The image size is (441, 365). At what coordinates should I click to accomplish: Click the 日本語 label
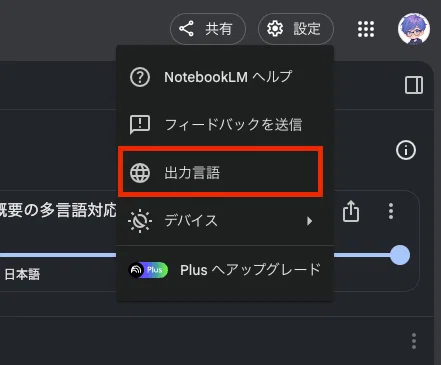tap(22, 275)
